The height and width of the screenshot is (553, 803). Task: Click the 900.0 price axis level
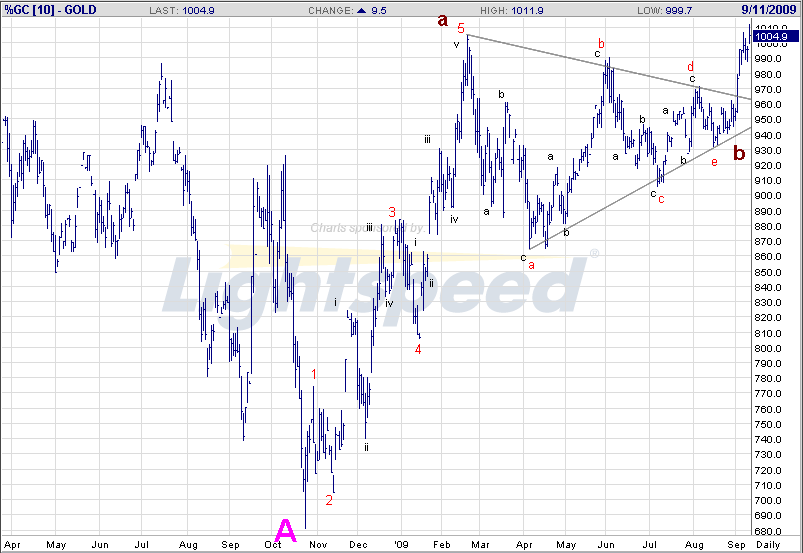point(770,196)
